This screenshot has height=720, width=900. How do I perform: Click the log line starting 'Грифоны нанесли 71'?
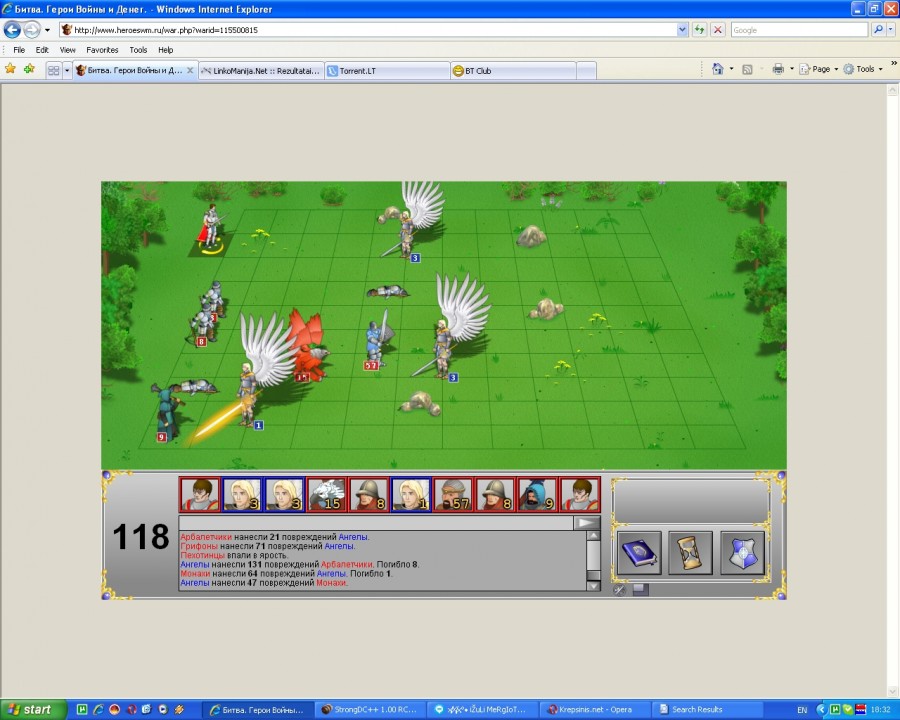coord(267,546)
